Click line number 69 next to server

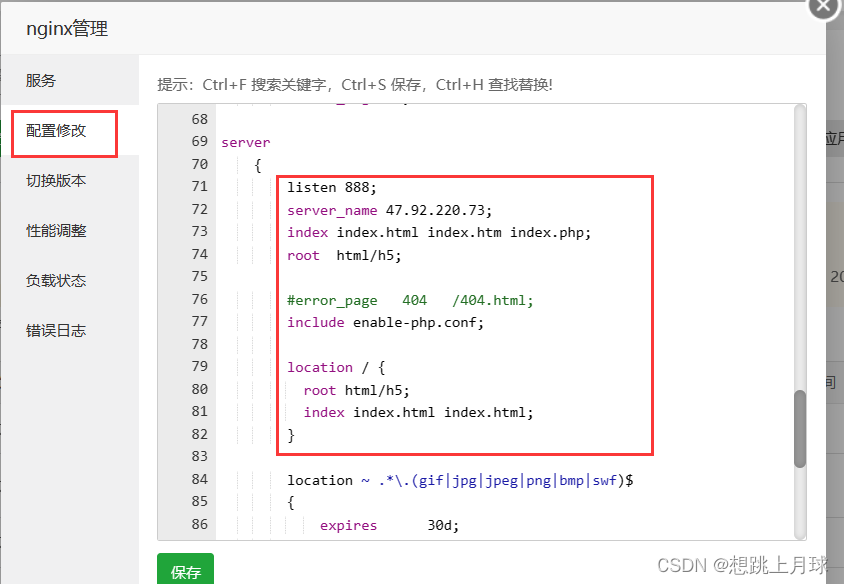tap(199, 141)
